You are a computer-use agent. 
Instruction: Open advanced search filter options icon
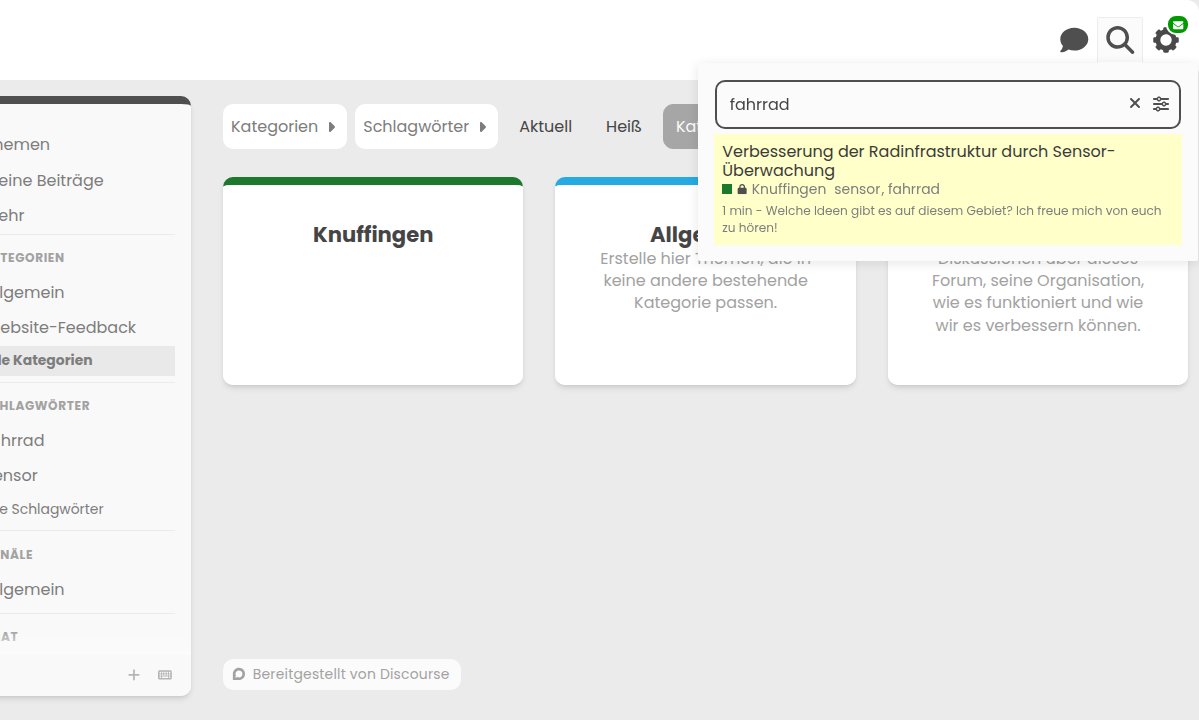1160,104
